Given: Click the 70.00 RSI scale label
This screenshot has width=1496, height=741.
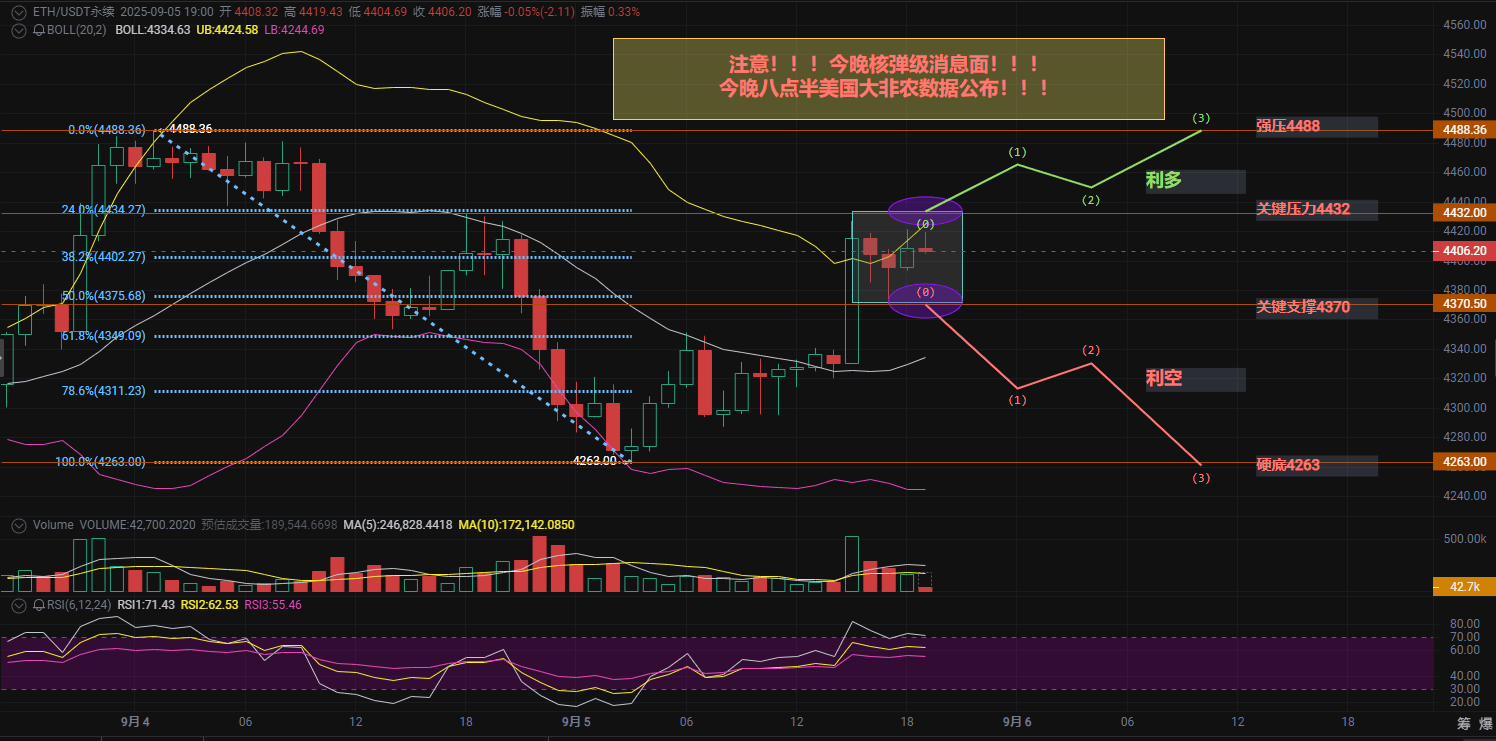Looking at the screenshot, I should click(x=1463, y=636).
